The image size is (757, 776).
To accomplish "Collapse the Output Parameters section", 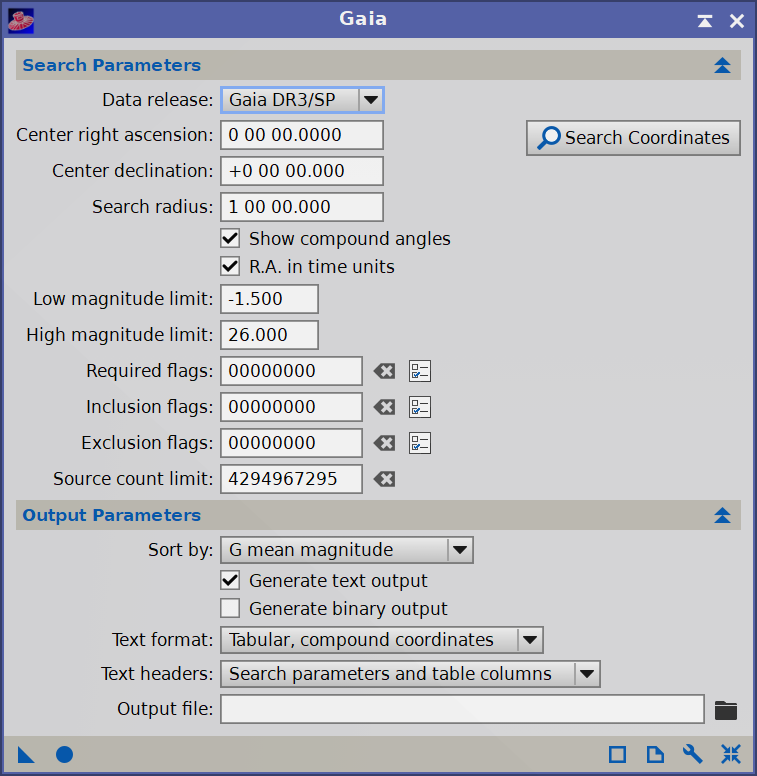I will click(723, 516).
